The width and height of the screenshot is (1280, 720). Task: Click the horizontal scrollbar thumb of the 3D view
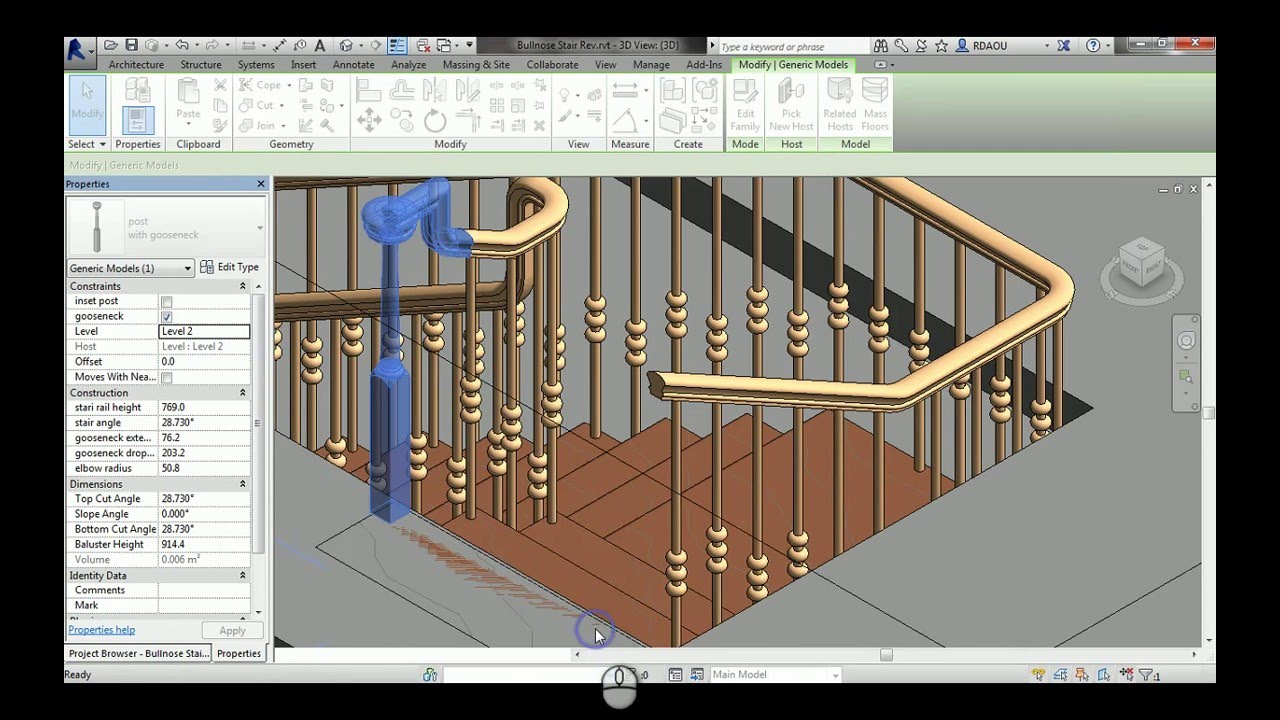pos(886,655)
